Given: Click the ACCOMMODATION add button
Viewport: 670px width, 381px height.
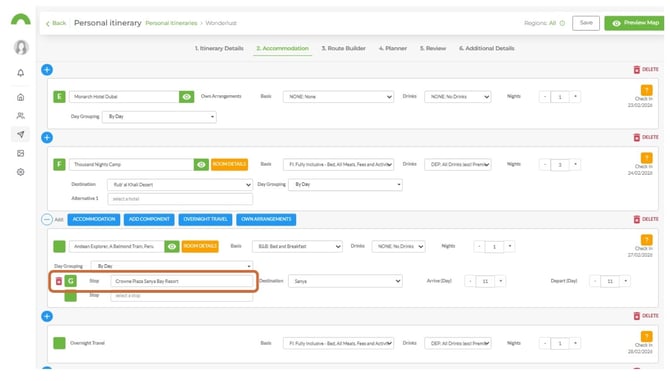Looking at the screenshot, I should [94, 220].
